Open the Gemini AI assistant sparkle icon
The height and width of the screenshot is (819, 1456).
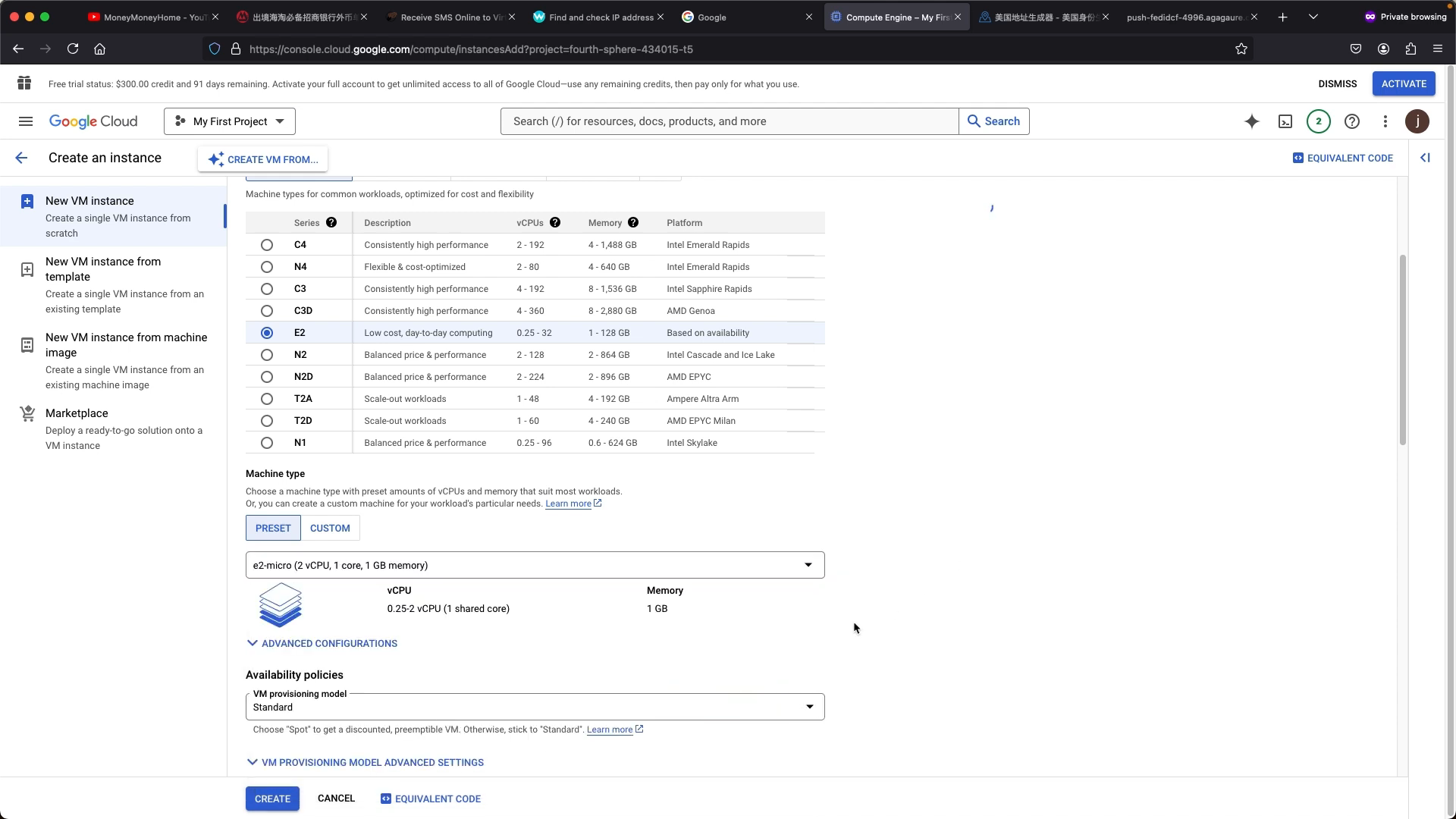click(1252, 121)
